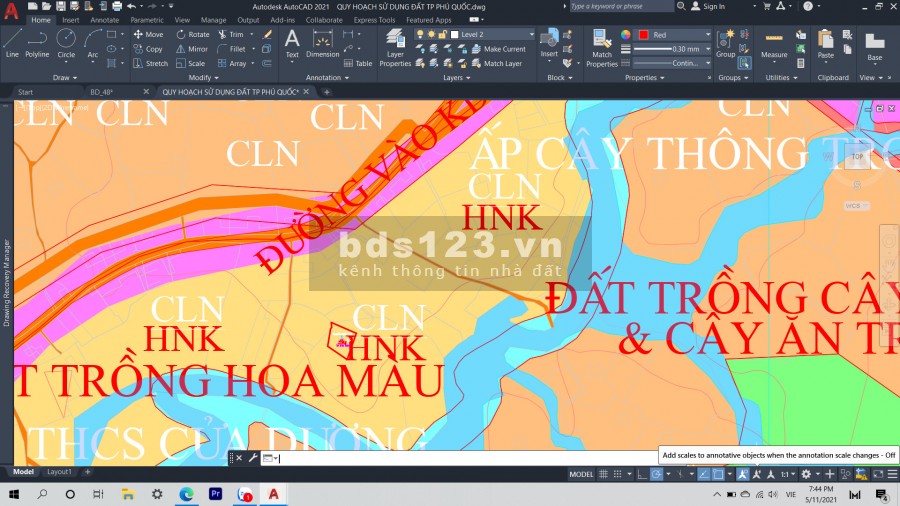Image resolution: width=900 pixels, height=506 pixels.
Task: Toggle object snap tracking
Action: 704,474
